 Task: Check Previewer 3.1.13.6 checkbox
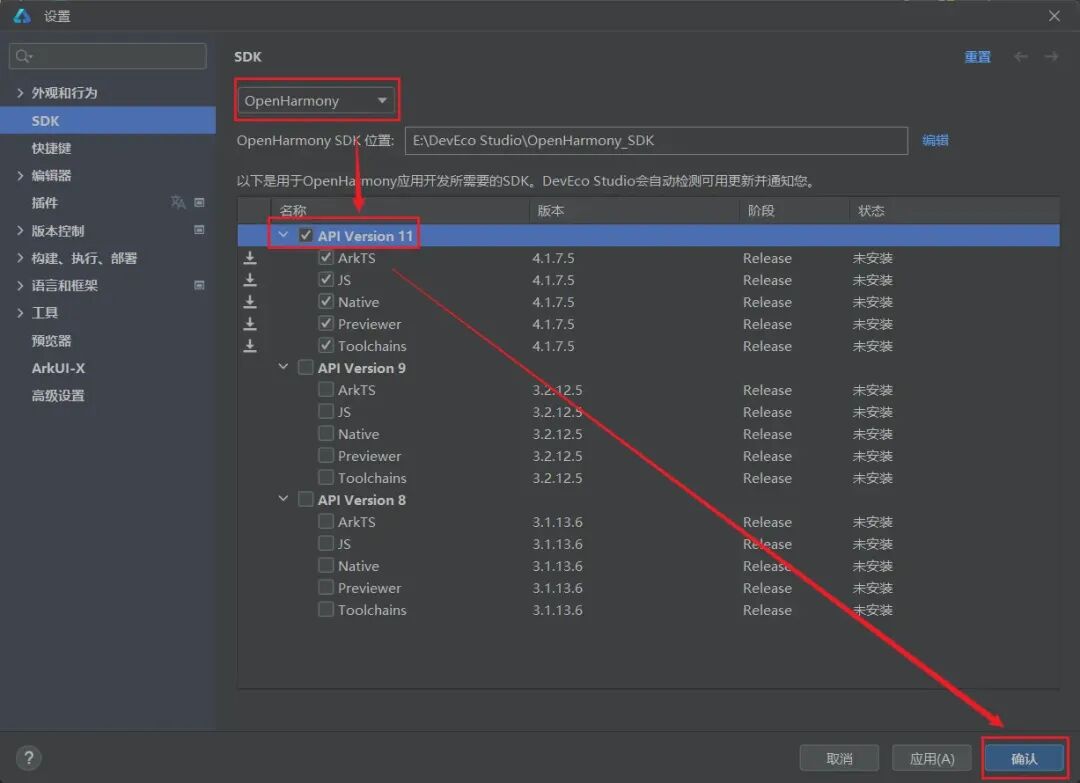[x=326, y=588]
